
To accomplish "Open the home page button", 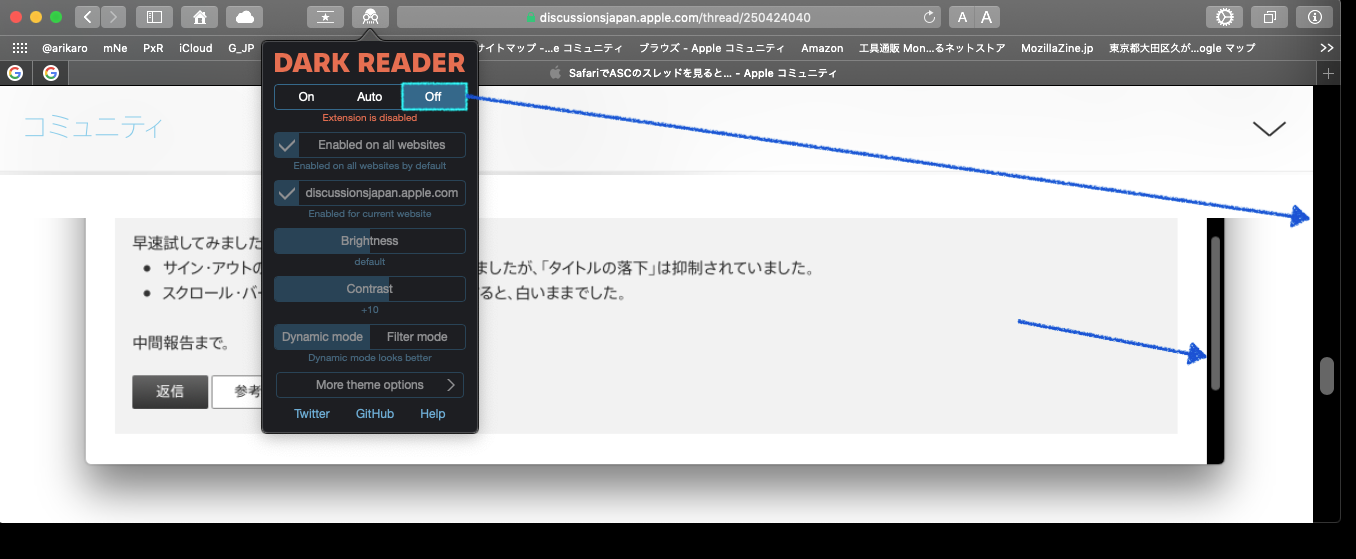I will point(199,17).
